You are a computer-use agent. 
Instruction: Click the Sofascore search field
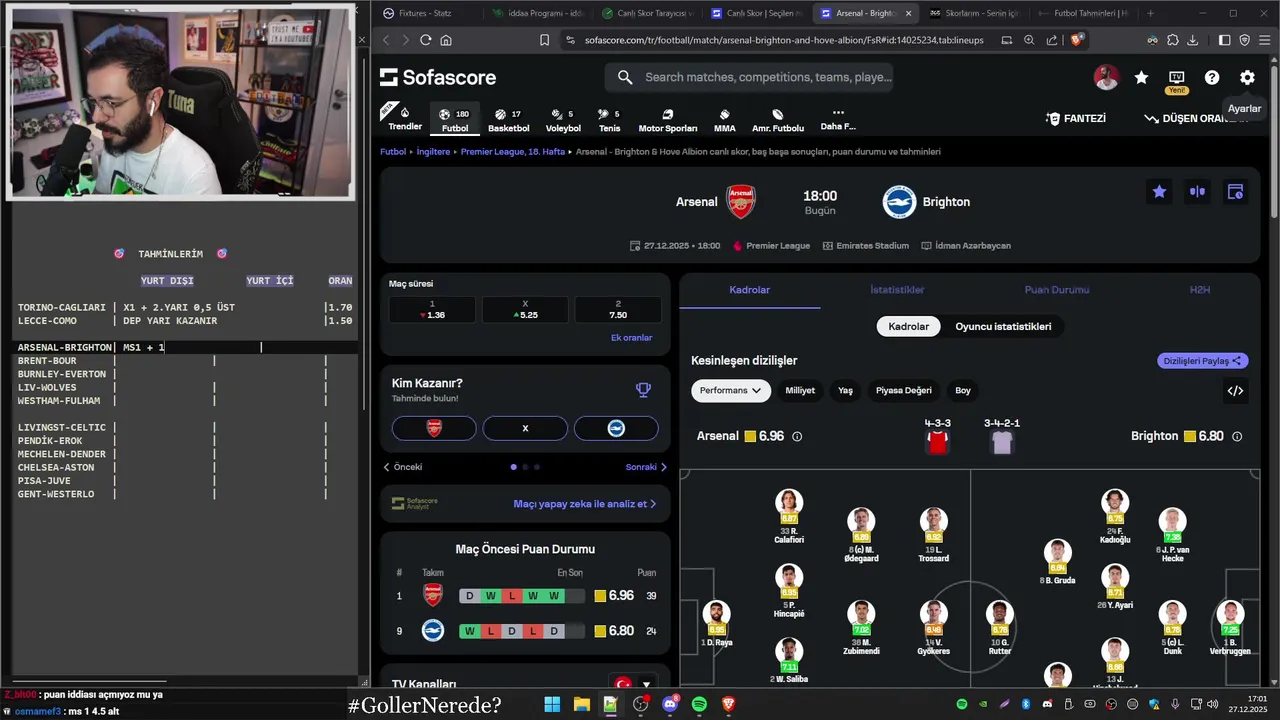749,77
